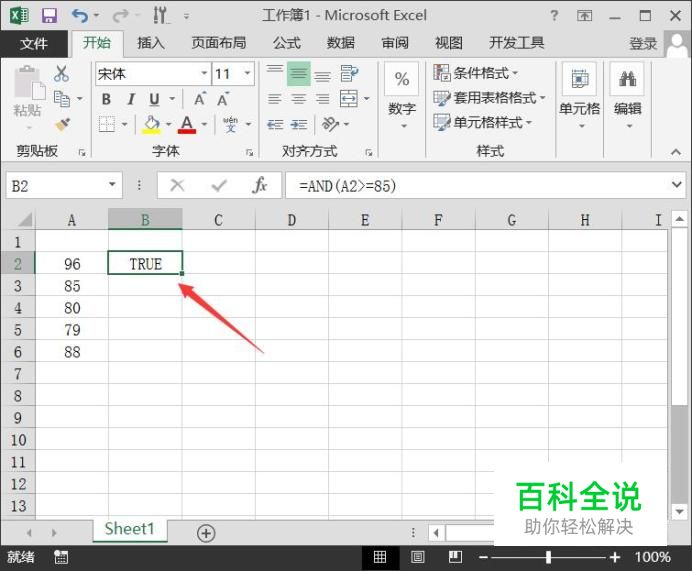Expand the formula bar chevron
This screenshot has height=571, width=692.
tap(677, 184)
